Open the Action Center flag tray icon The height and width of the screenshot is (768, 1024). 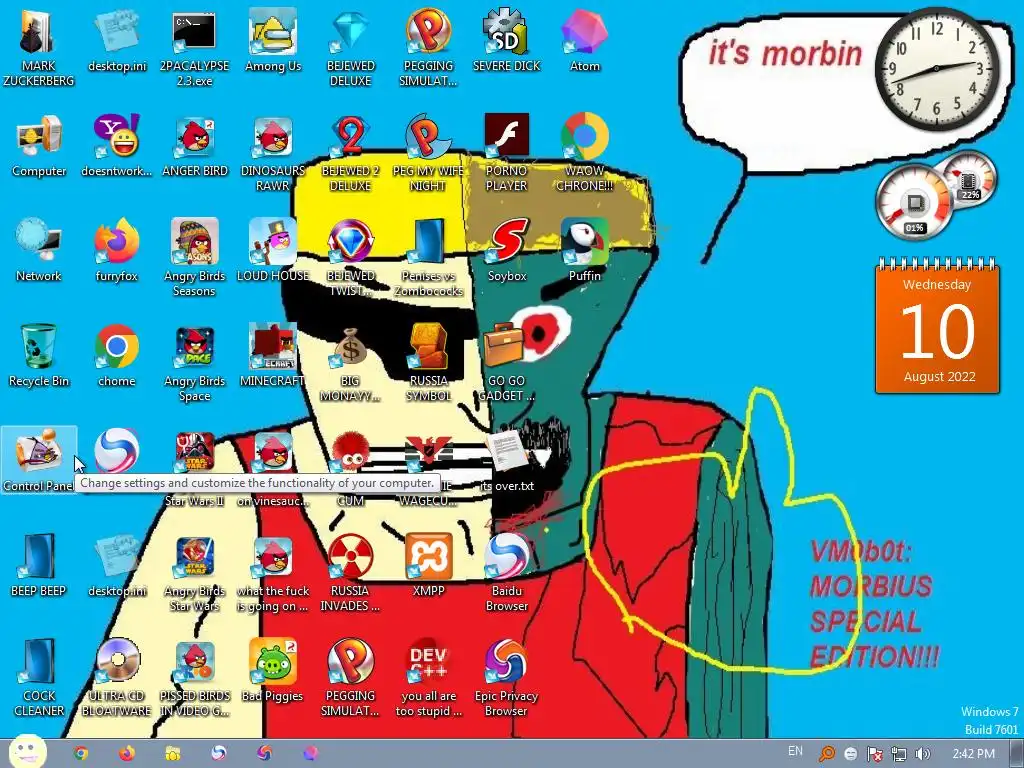click(x=874, y=754)
